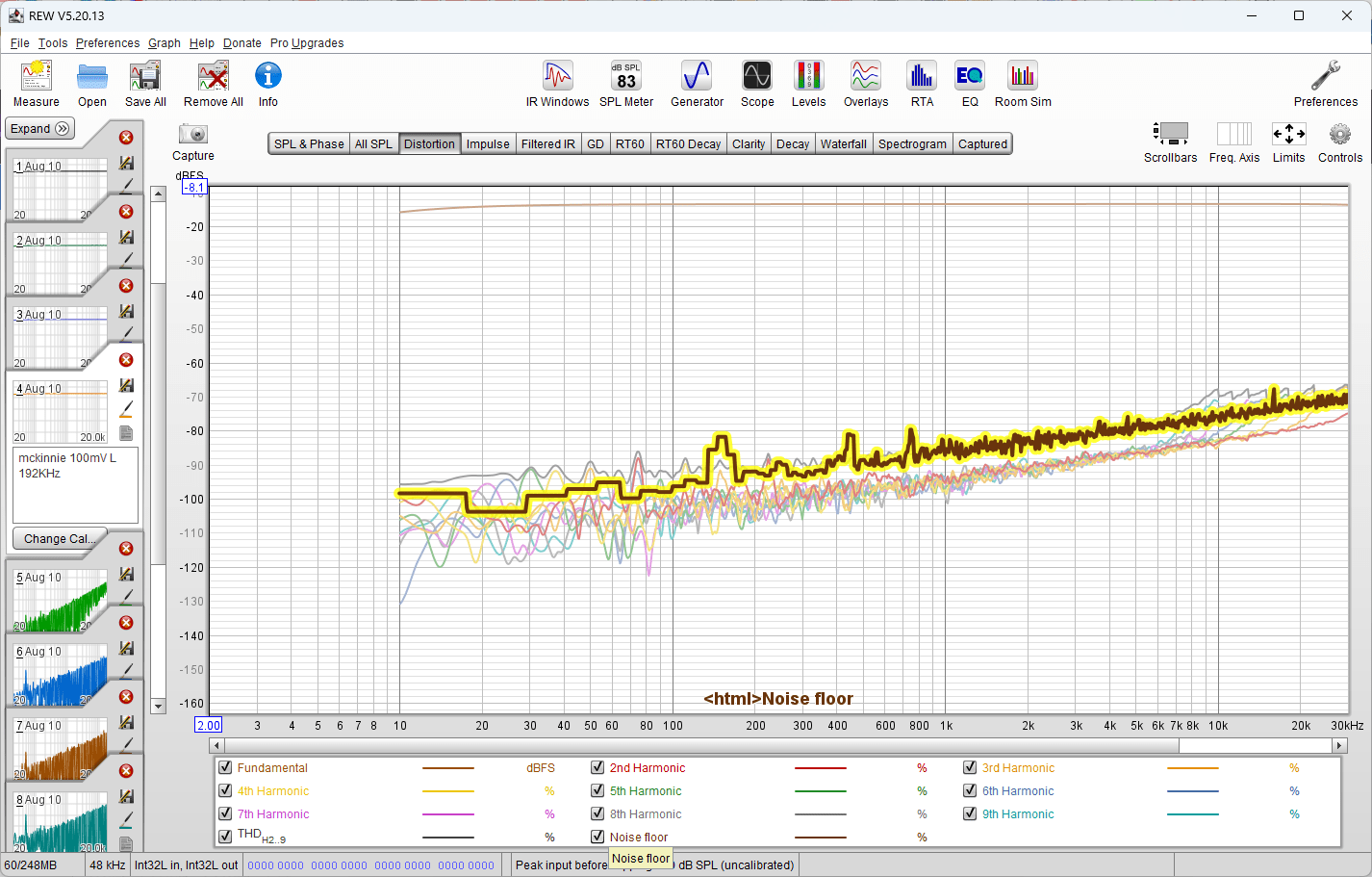This screenshot has width=1372, height=877.
Task: Launch the Scope tool
Action: pyautogui.click(x=757, y=84)
